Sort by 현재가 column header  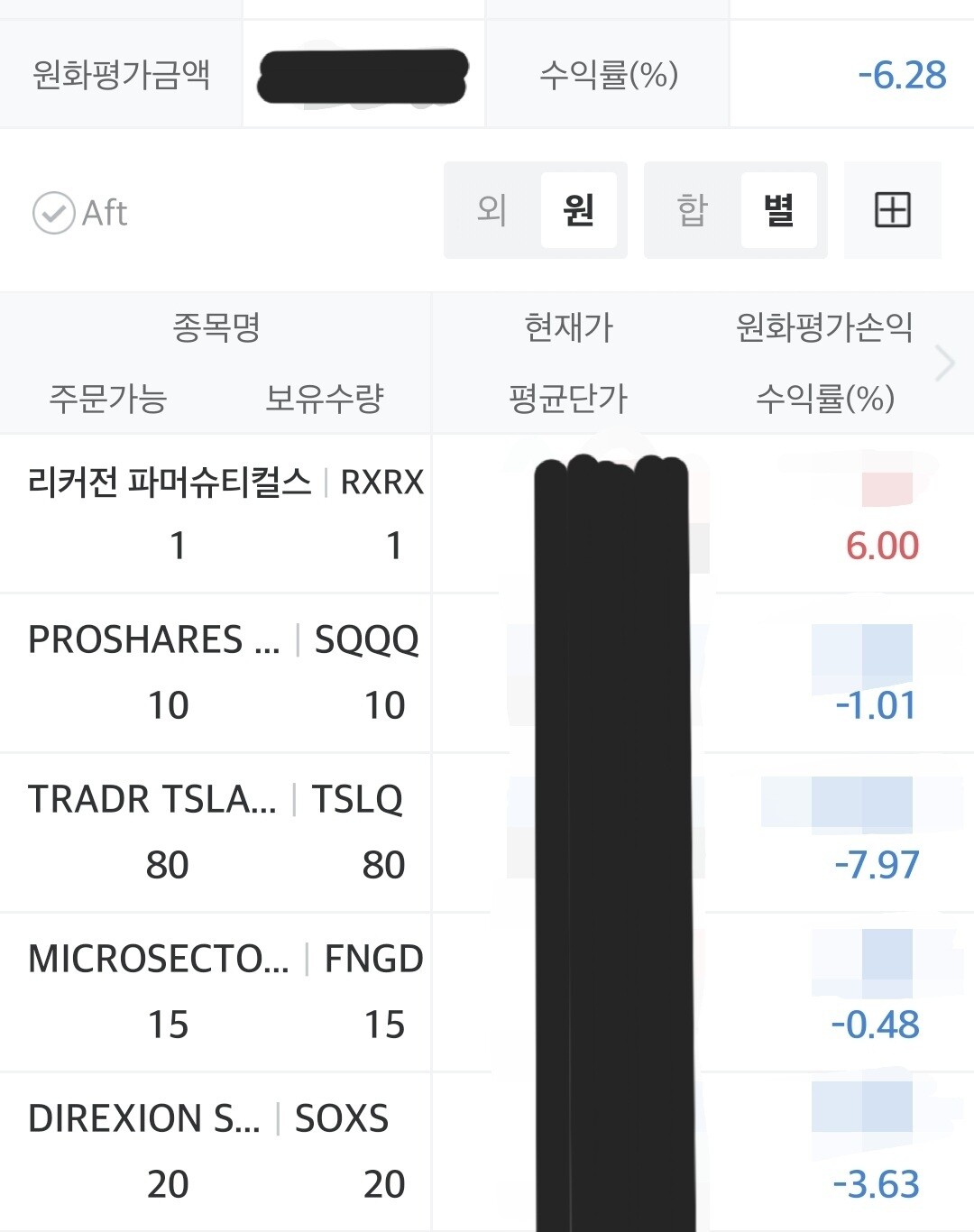click(x=569, y=326)
